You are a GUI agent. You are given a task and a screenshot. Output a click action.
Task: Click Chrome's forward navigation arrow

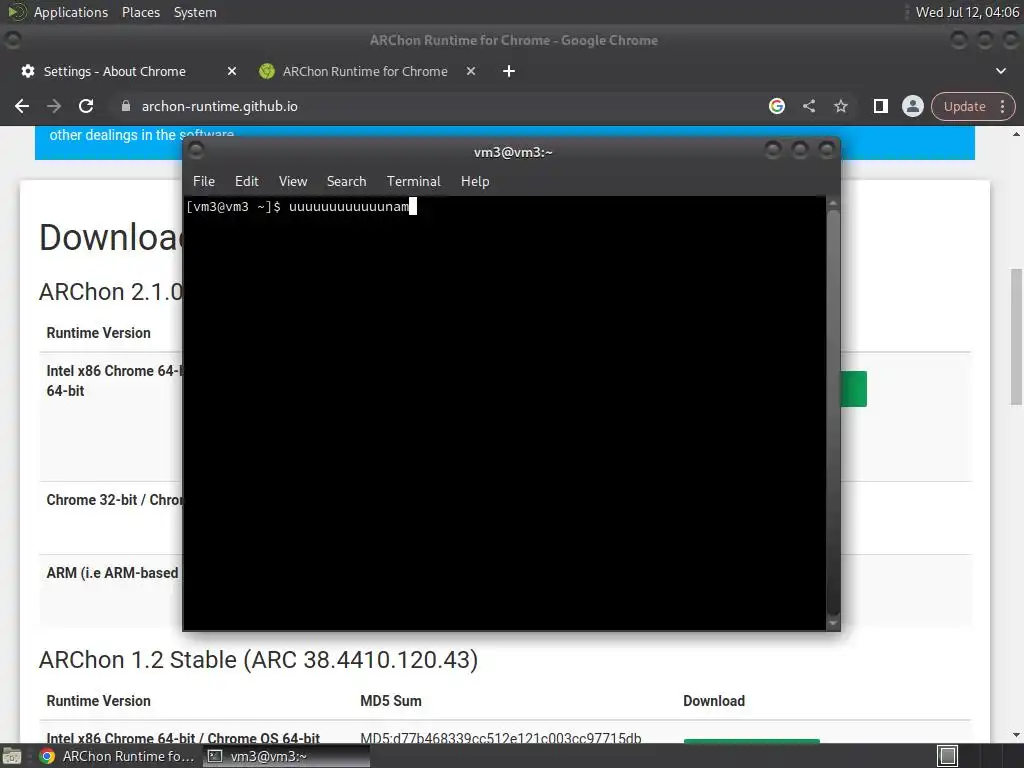54,106
